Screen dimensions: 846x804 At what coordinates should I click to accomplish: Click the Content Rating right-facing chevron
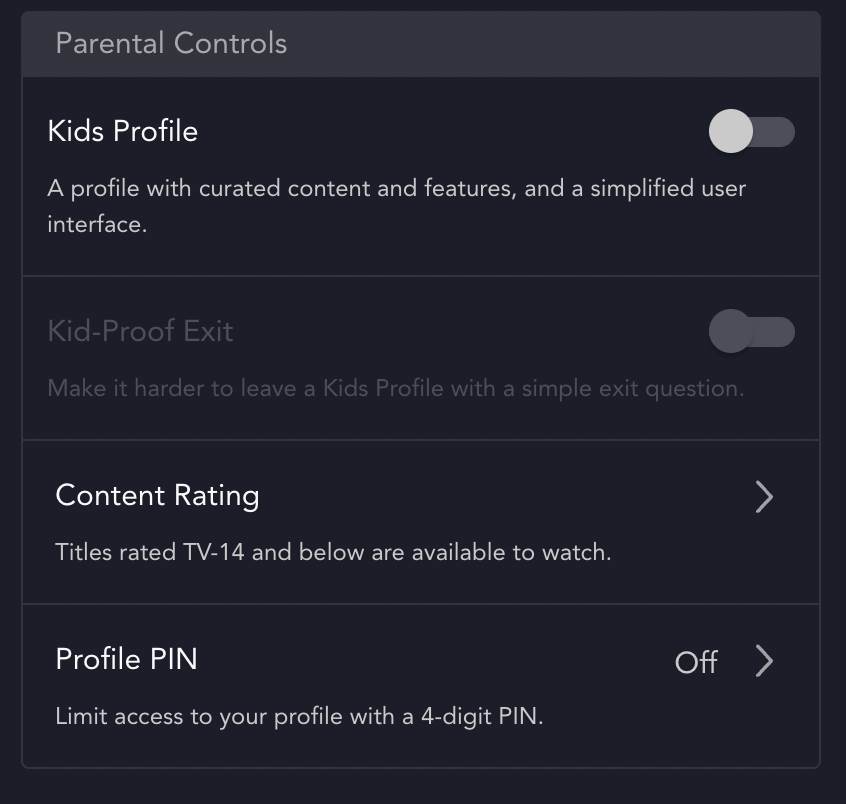pos(765,497)
